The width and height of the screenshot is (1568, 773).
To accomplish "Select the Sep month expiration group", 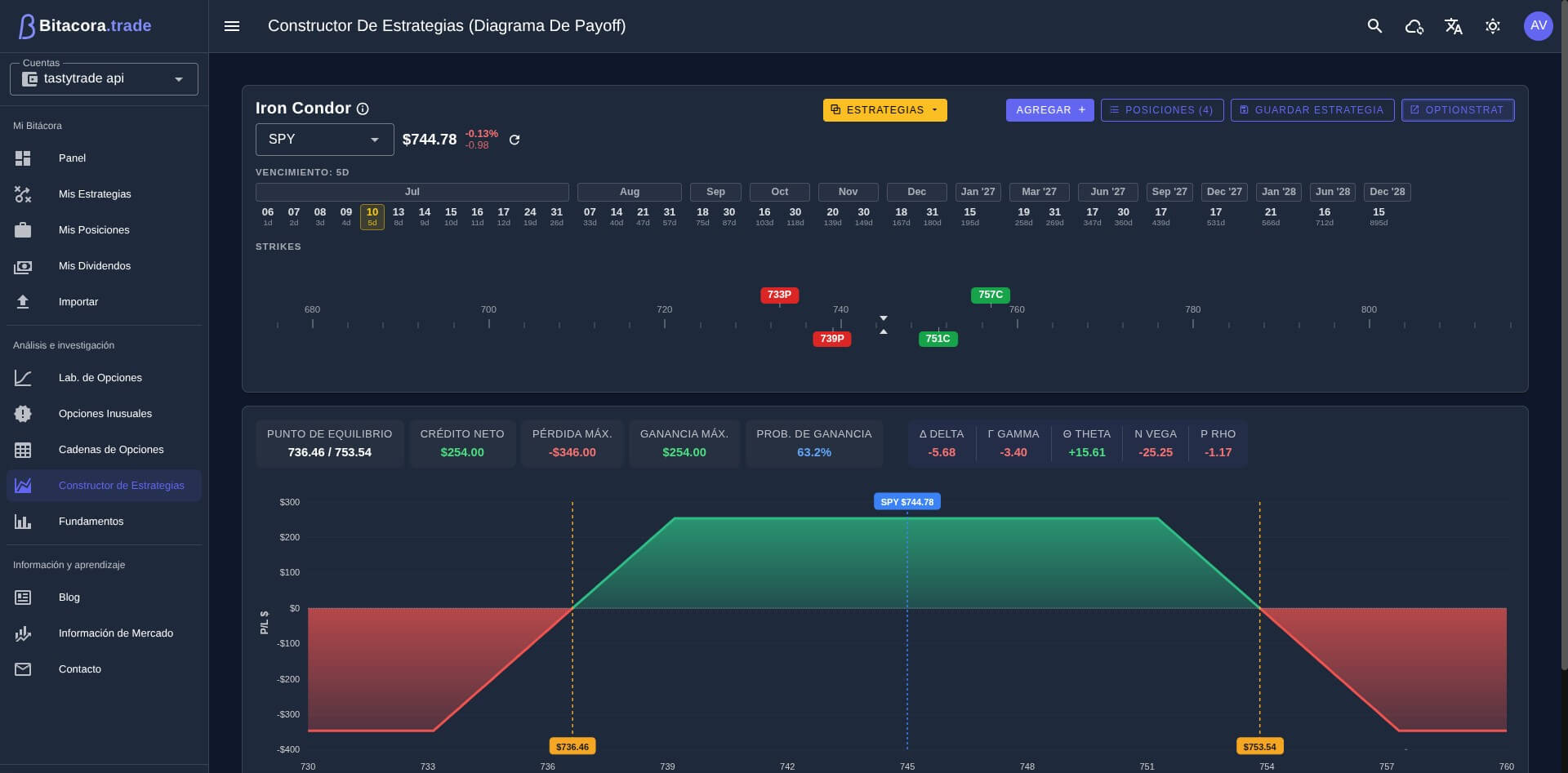I will coord(715,192).
